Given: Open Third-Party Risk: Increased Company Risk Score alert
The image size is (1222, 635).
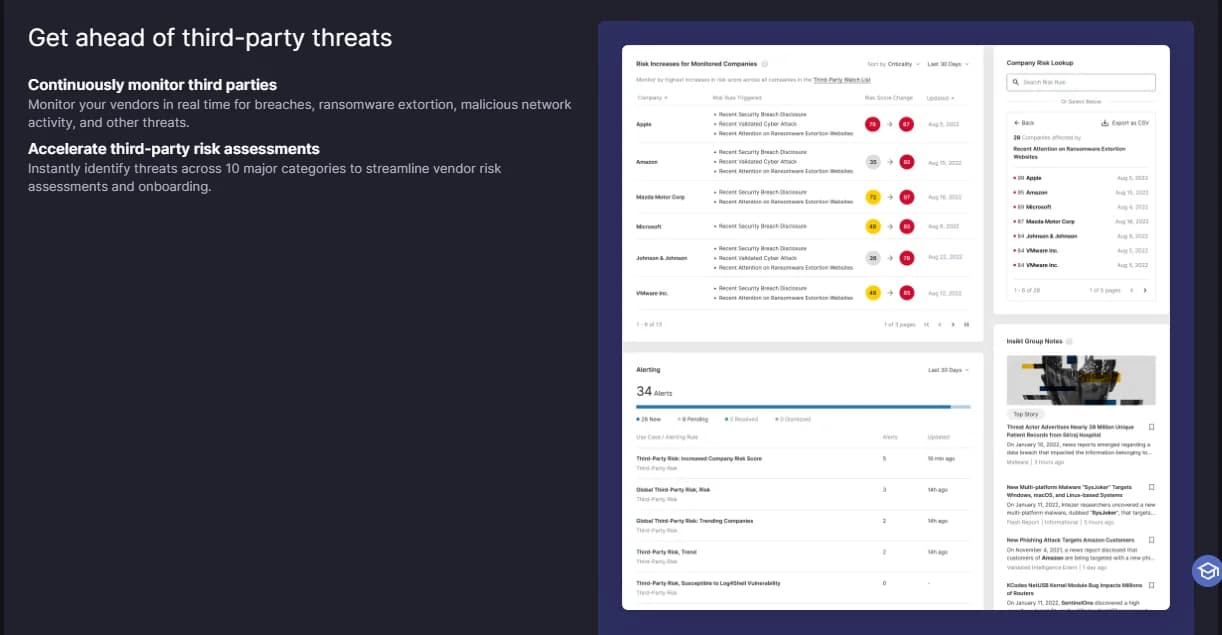Looking at the screenshot, I should point(699,458).
